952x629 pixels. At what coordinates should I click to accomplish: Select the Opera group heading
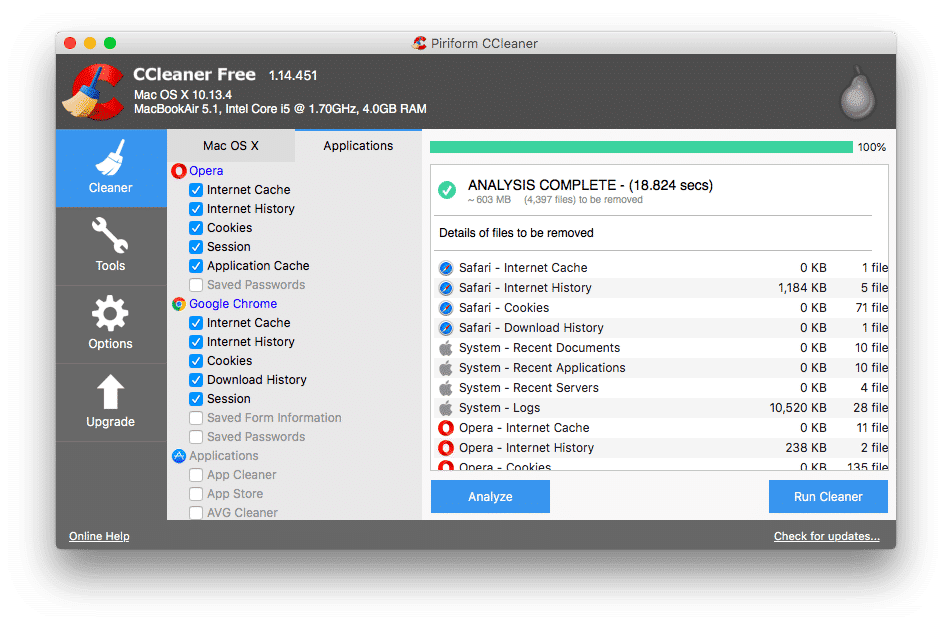206,171
